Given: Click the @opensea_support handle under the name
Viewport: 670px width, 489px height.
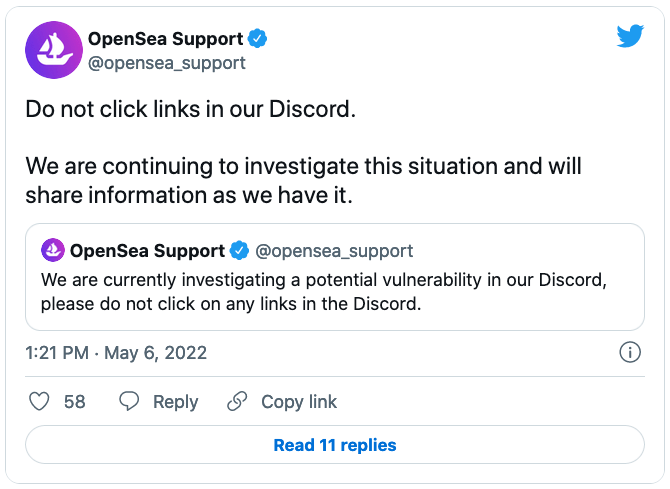Looking at the screenshot, I should (167, 63).
